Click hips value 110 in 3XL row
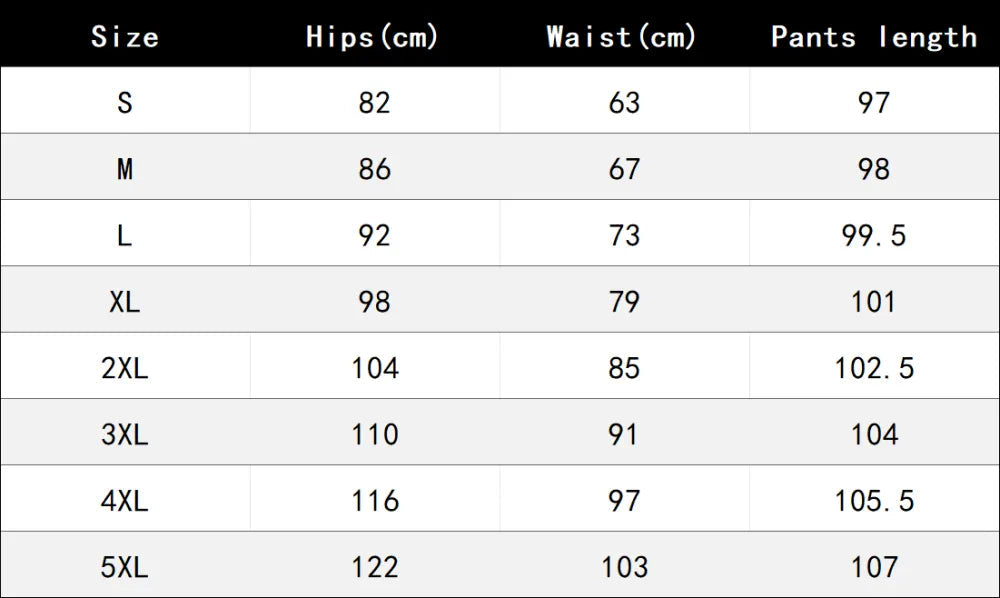Image resolution: width=1000 pixels, height=598 pixels. [375, 434]
